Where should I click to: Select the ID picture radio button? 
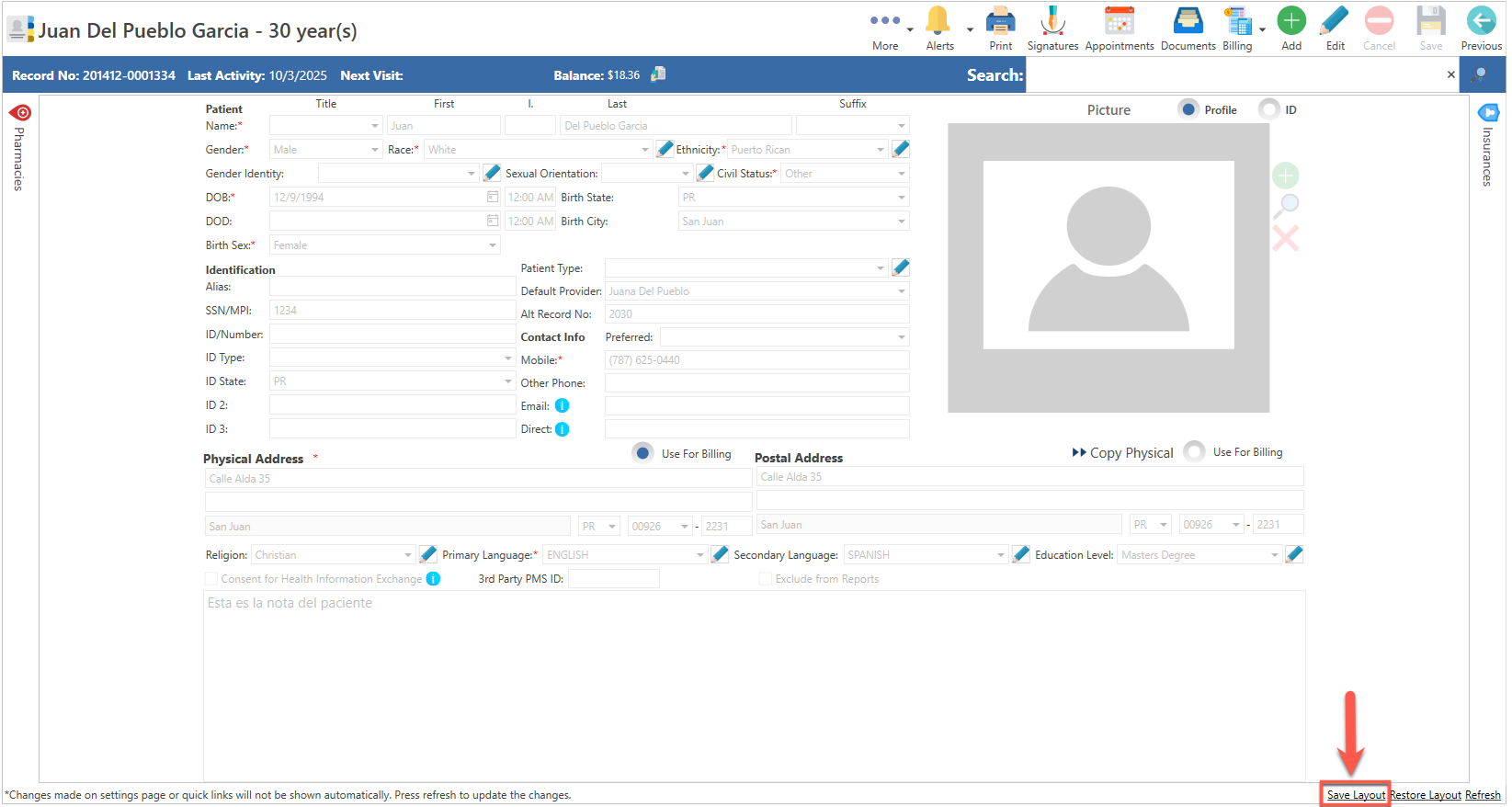tap(1269, 109)
